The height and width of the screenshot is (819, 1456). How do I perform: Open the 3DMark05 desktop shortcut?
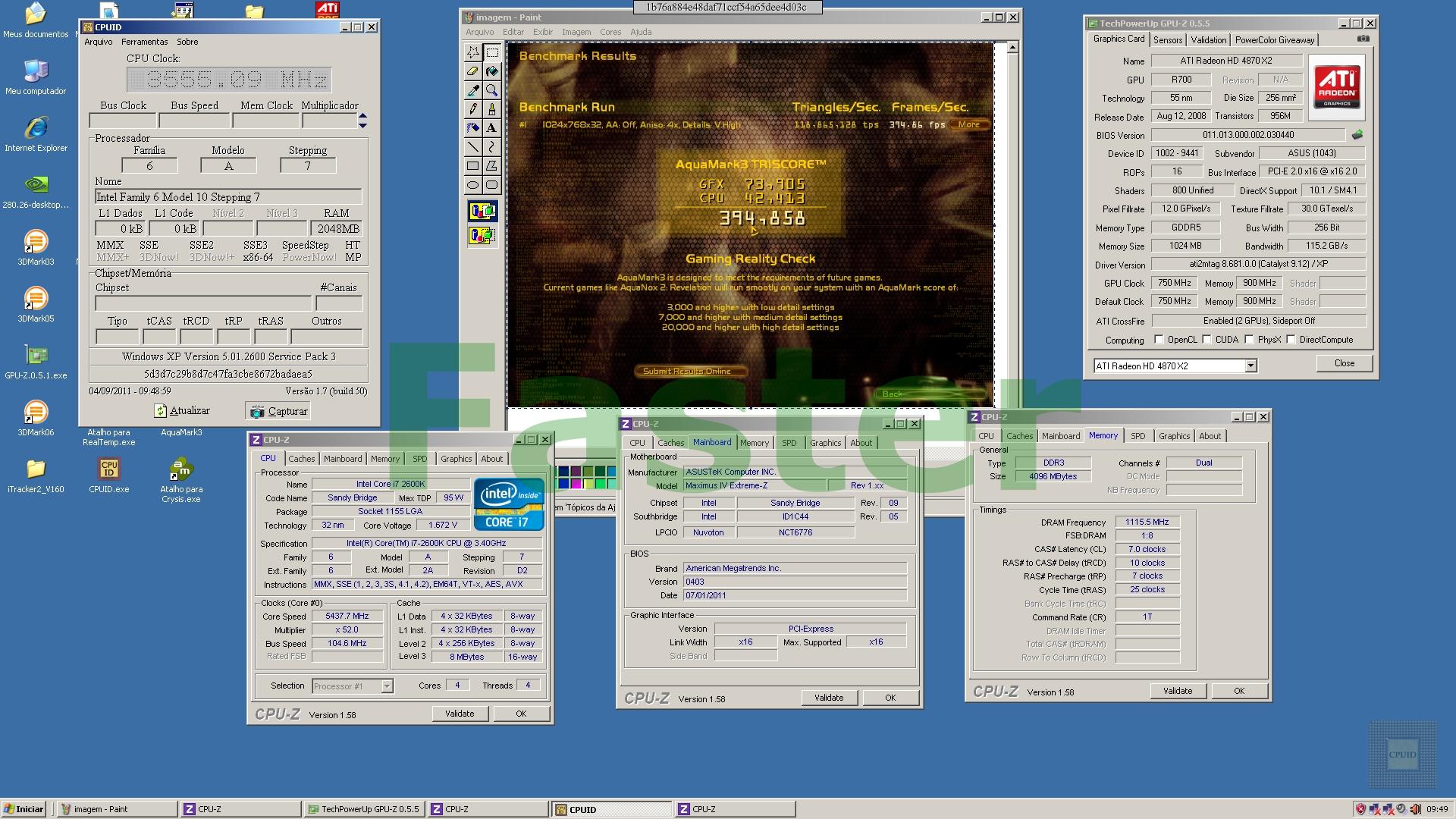point(36,304)
